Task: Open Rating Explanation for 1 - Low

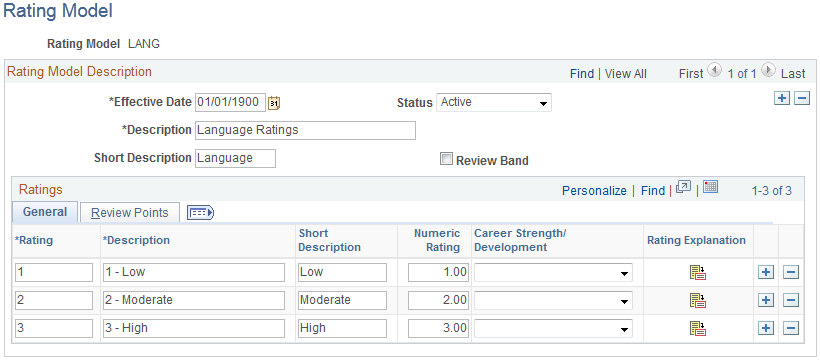Action: [x=698, y=273]
